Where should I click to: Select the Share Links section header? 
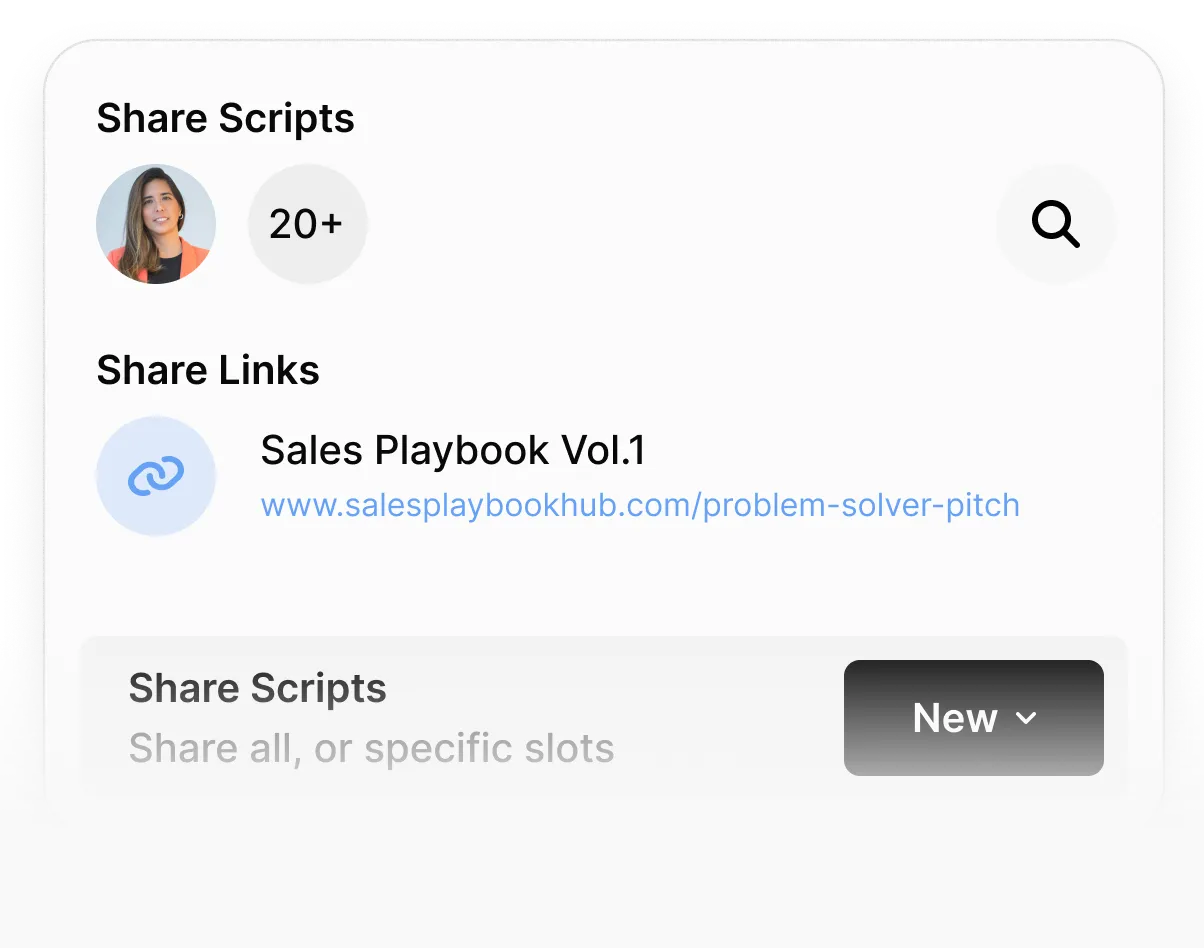pyautogui.click(x=207, y=370)
